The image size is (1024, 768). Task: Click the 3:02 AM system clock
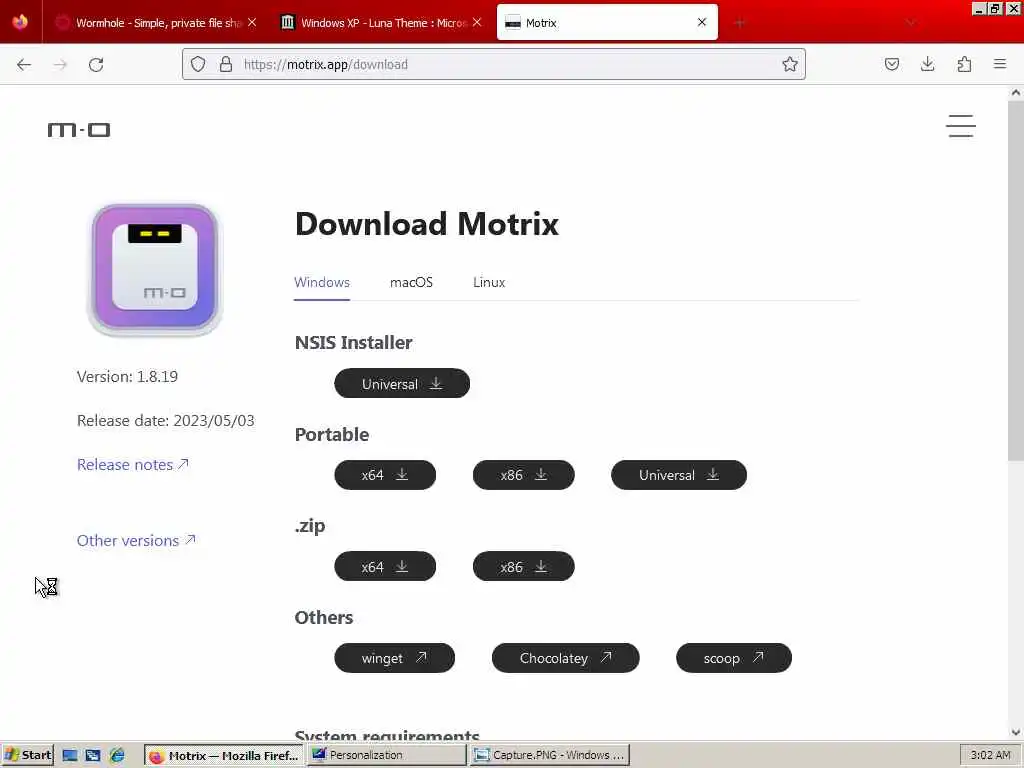pyautogui.click(x=990, y=755)
